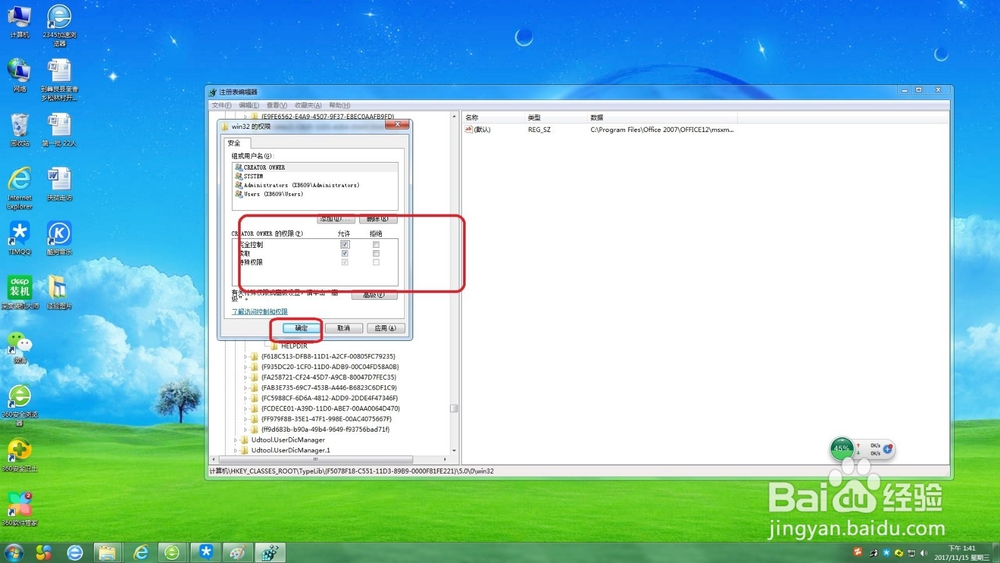Toggle Deny checkbox for 读取

(376, 253)
